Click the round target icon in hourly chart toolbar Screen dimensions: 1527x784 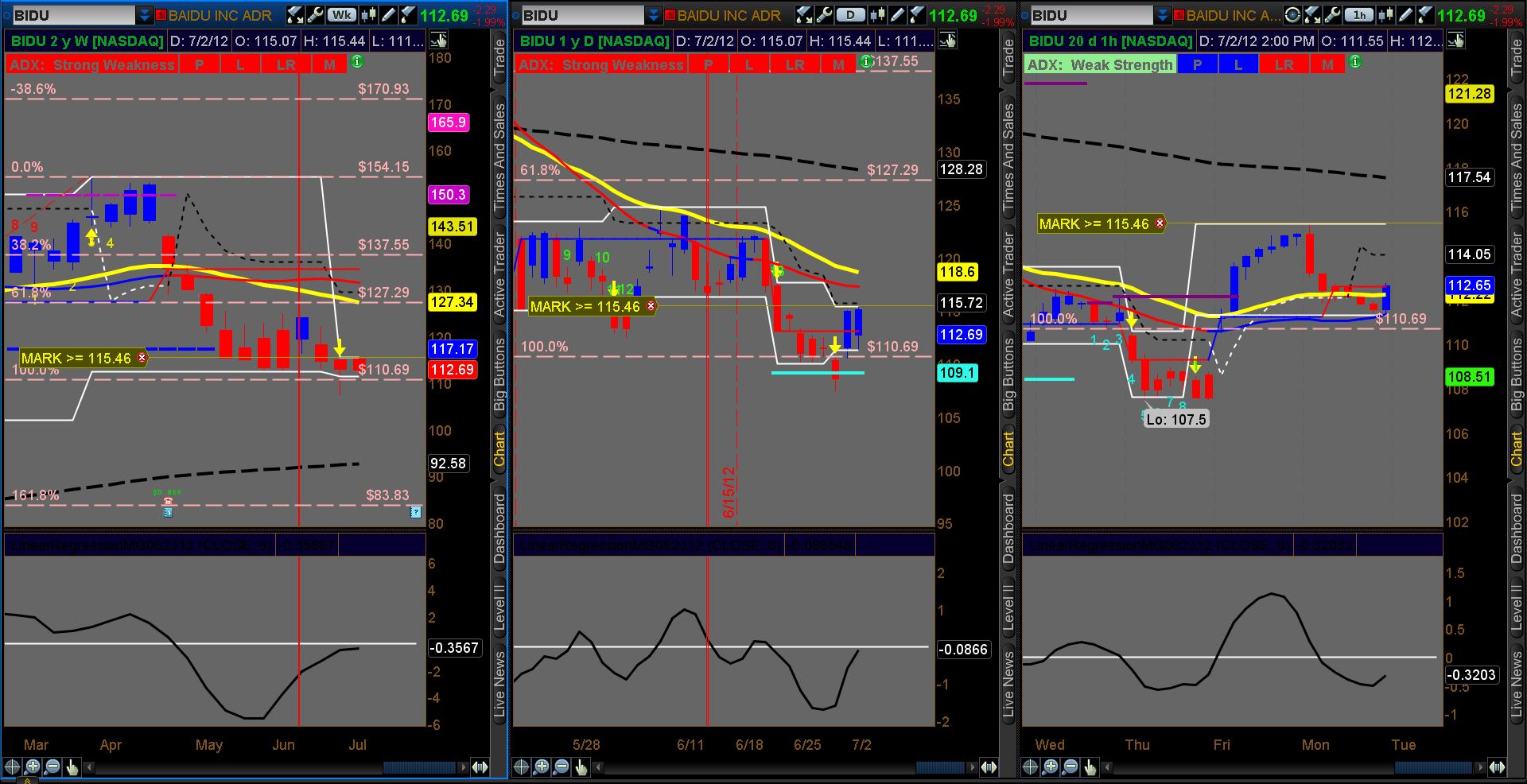(1292, 14)
